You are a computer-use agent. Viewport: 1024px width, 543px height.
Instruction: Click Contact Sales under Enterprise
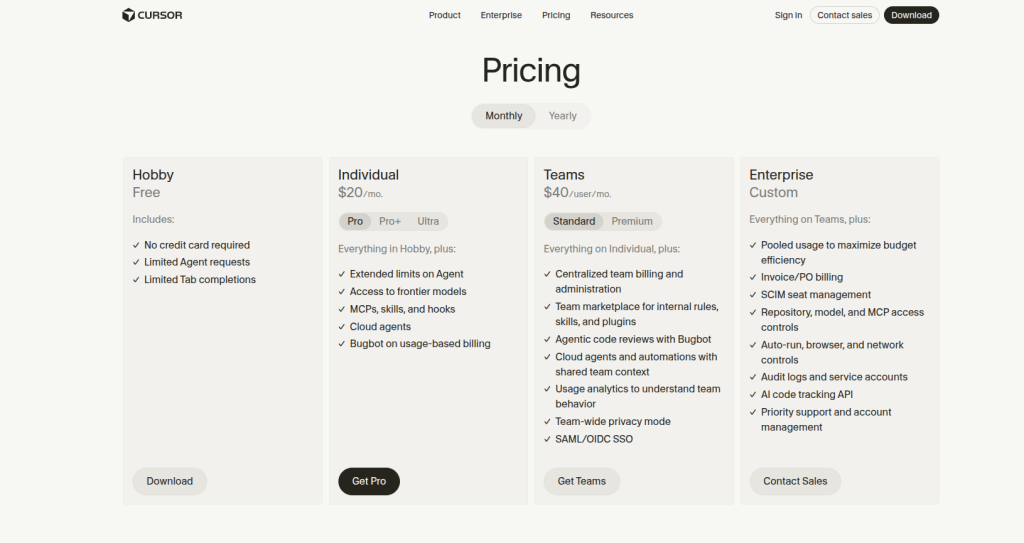(x=795, y=481)
